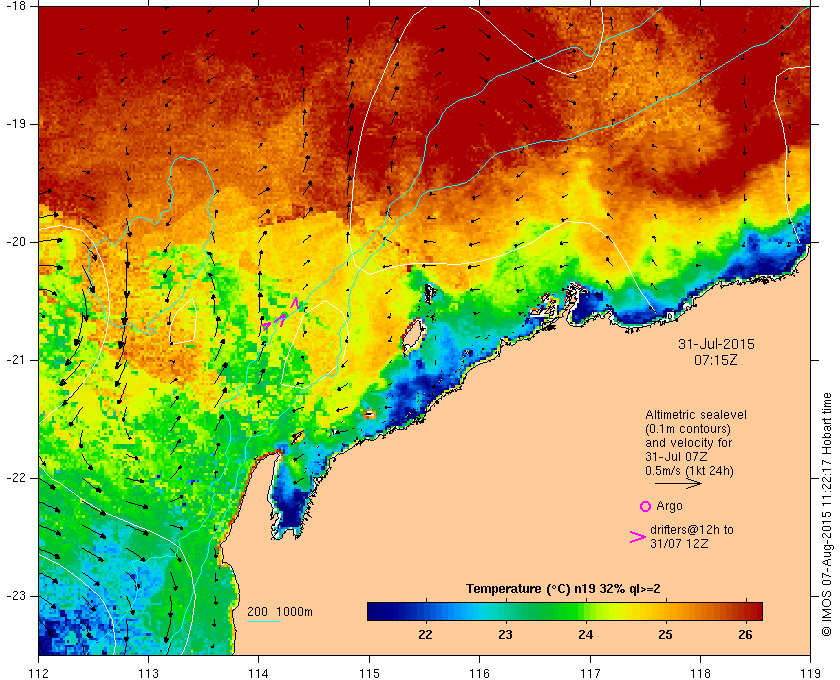
Task: Click the colour bar at the 24 degree mark
Action: pos(586,611)
